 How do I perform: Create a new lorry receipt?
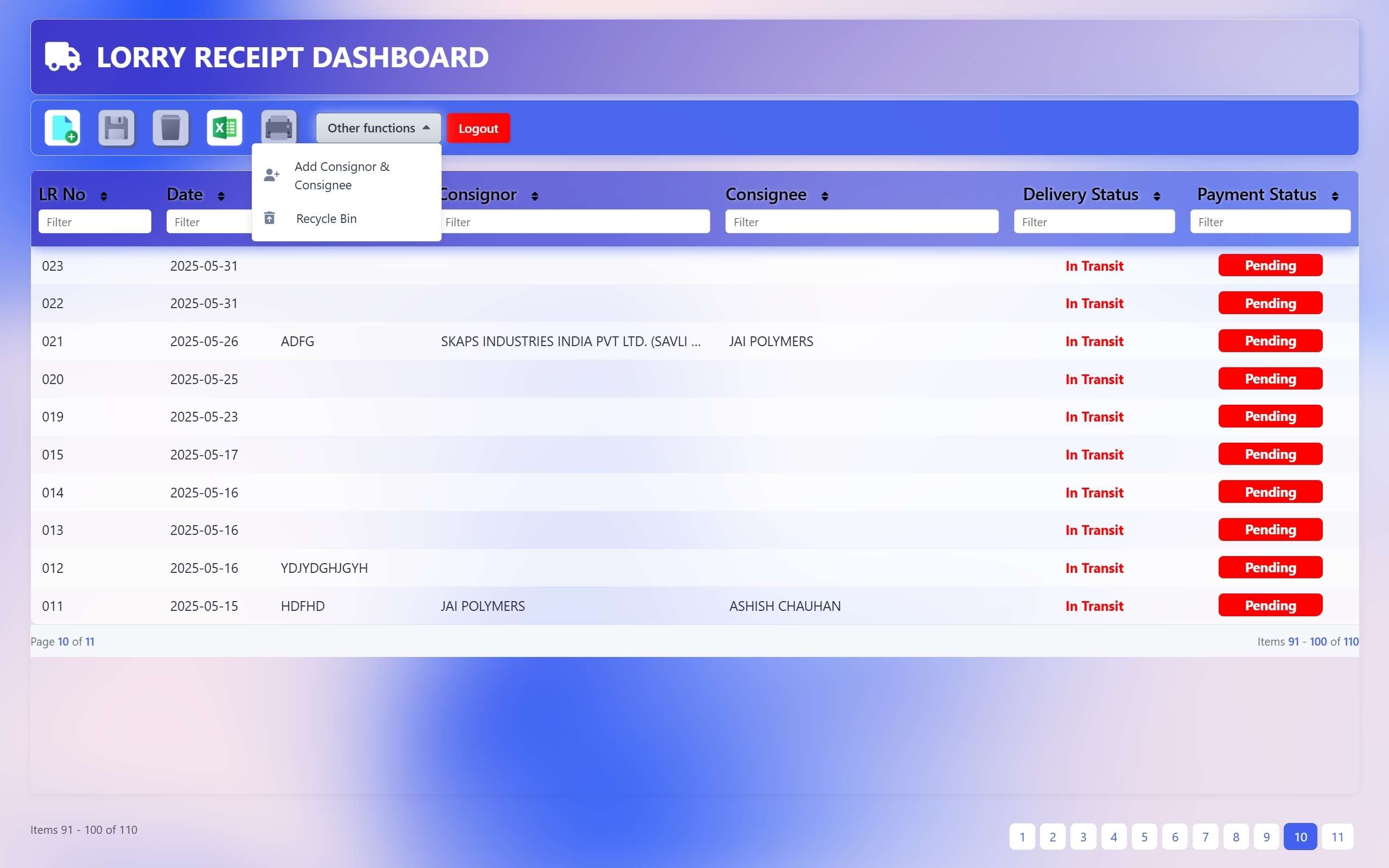(61, 127)
